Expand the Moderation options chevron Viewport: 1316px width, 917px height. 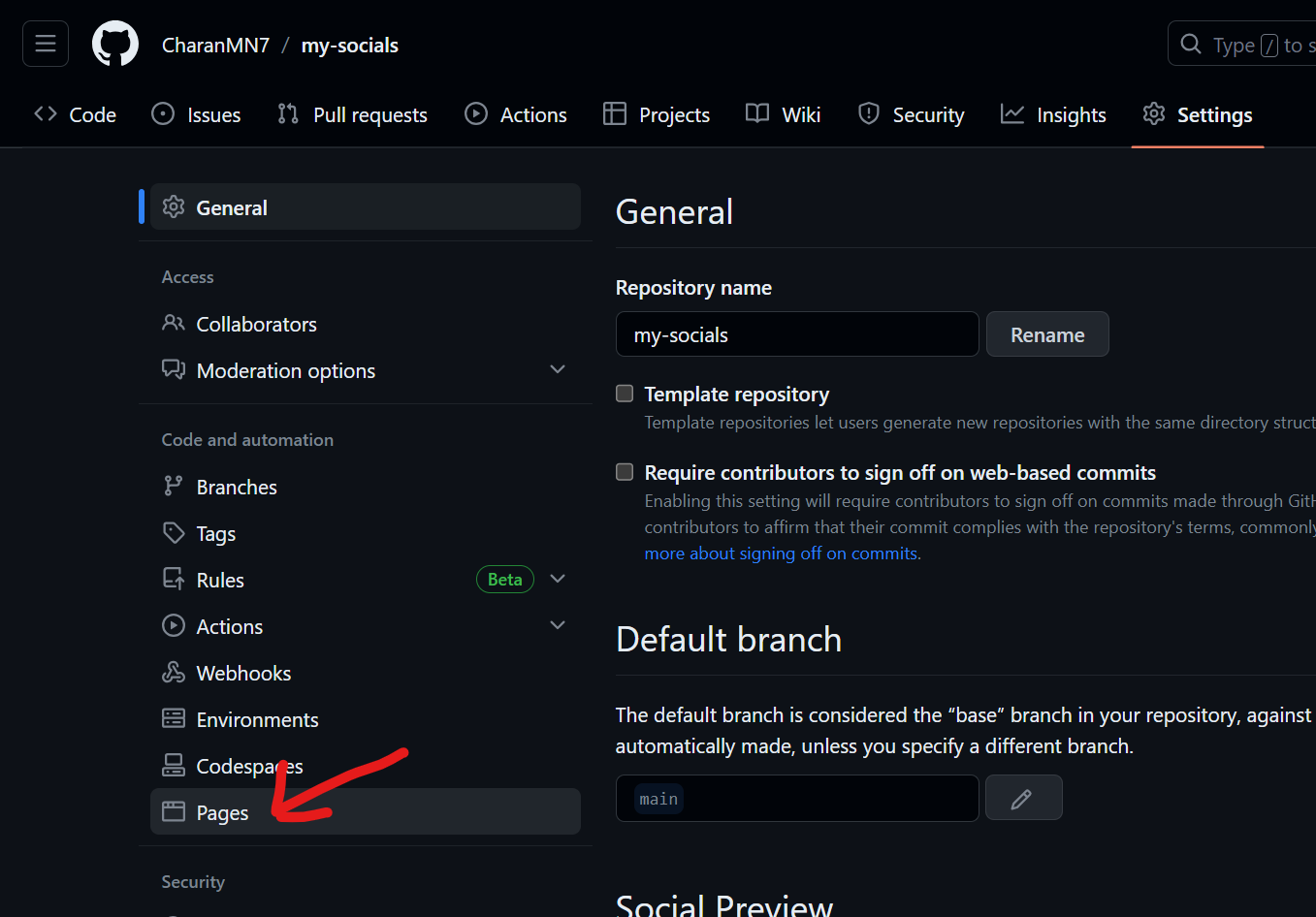[558, 369]
